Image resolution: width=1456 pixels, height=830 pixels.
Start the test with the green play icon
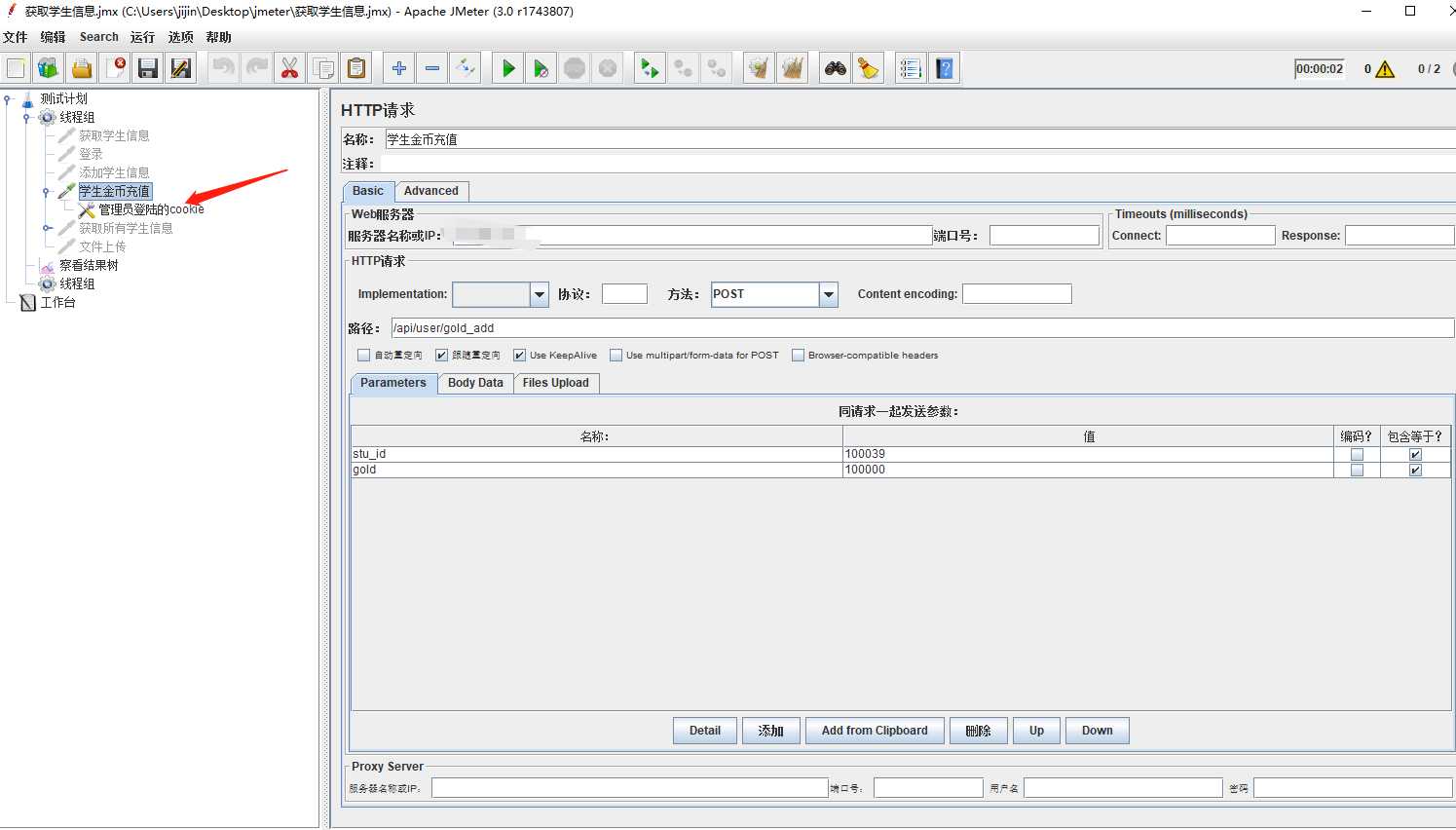[508, 68]
